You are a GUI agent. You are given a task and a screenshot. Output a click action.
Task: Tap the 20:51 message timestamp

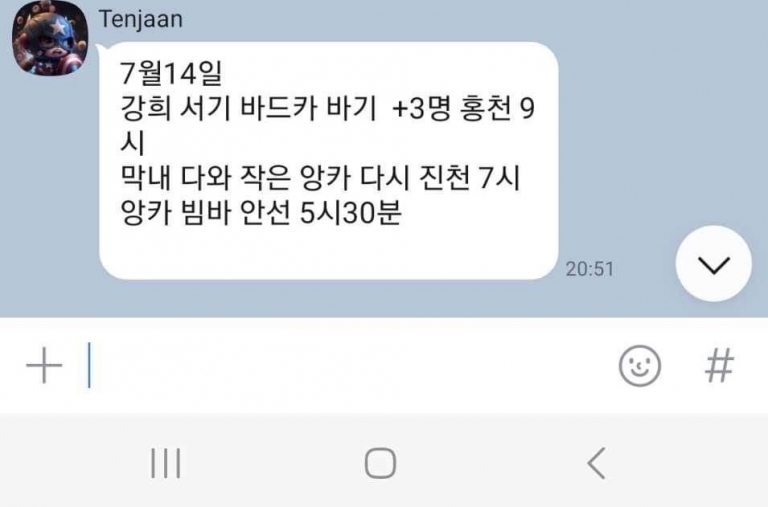(589, 269)
